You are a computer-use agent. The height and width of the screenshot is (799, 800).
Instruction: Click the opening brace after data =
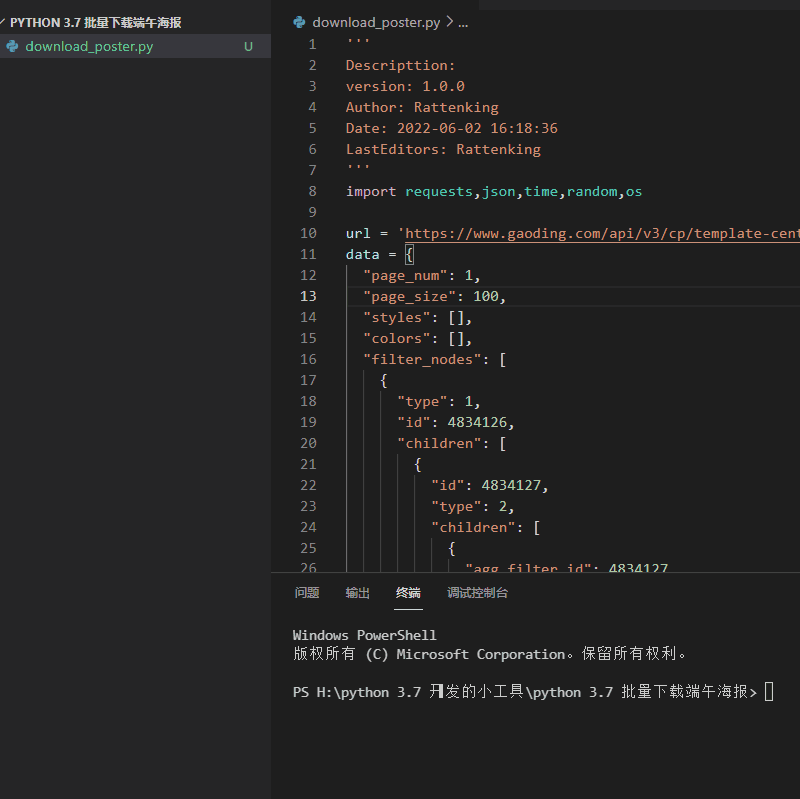tap(409, 254)
